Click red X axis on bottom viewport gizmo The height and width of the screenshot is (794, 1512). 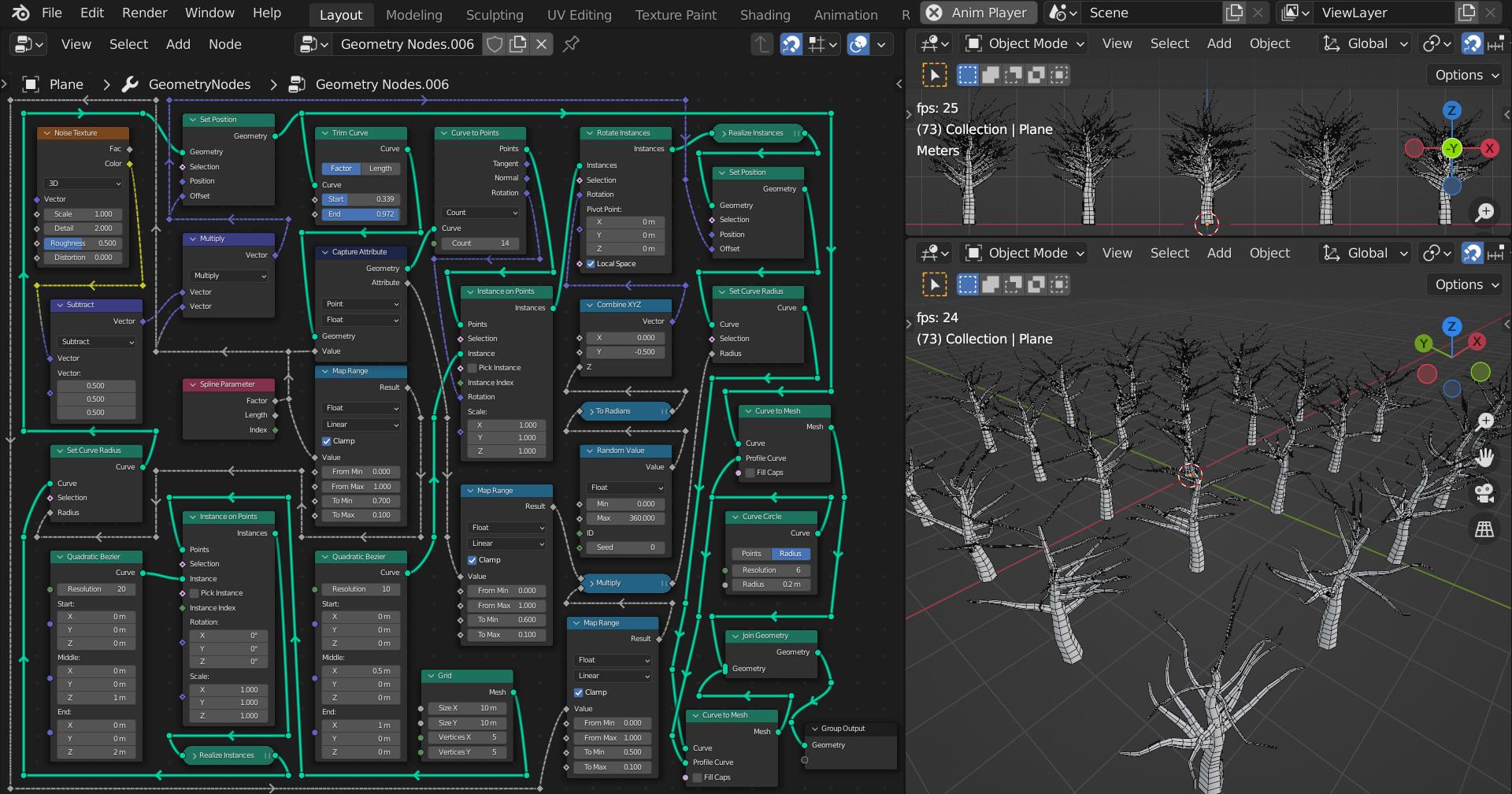[x=1477, y=341]
